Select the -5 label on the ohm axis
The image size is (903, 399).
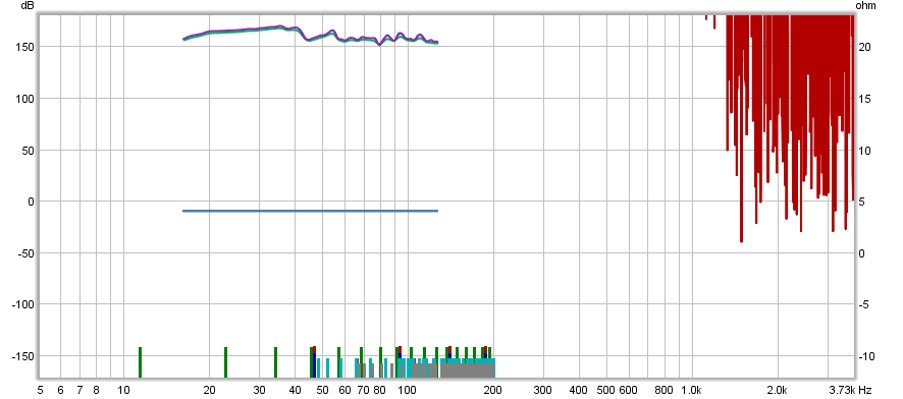(x=863, y=305)
